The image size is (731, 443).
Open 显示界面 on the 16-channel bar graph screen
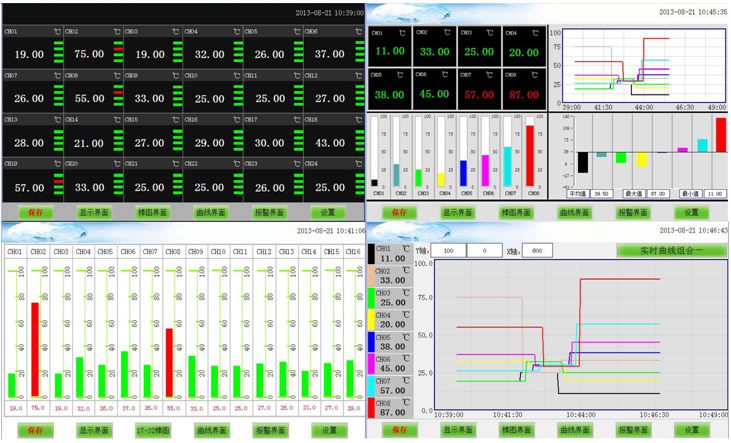pyautogui.click(x=94, y=430)
